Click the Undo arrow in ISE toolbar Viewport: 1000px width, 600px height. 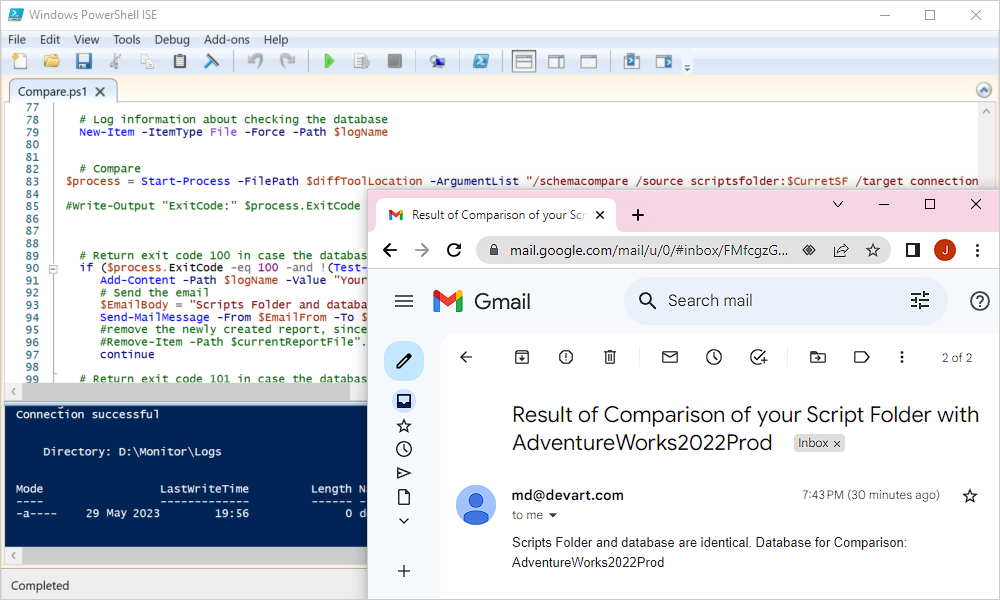point(256,61)
